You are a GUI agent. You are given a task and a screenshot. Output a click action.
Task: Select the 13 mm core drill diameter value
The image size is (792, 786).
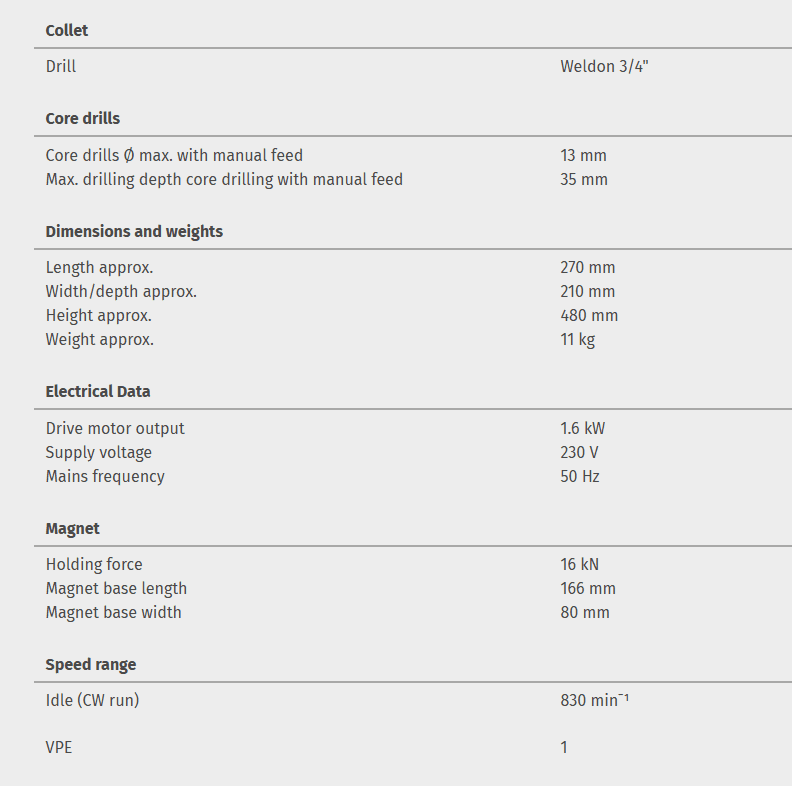(x=583, y=155)
